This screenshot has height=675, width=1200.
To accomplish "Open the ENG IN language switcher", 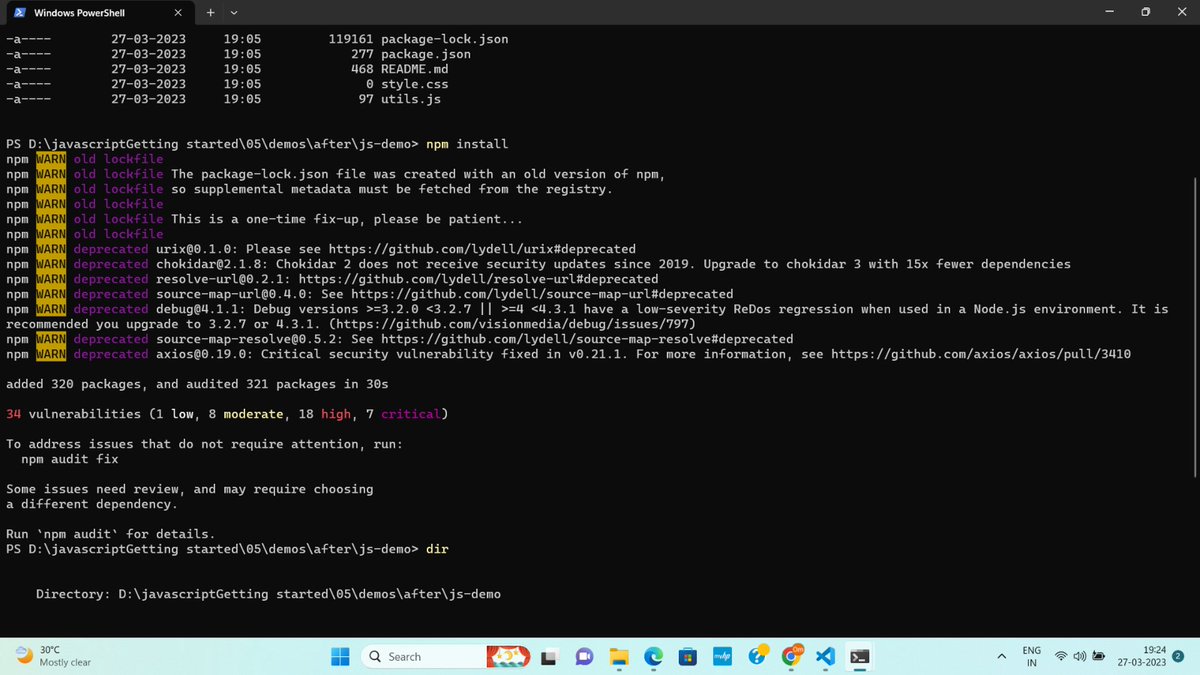I will pos(1031,657).
